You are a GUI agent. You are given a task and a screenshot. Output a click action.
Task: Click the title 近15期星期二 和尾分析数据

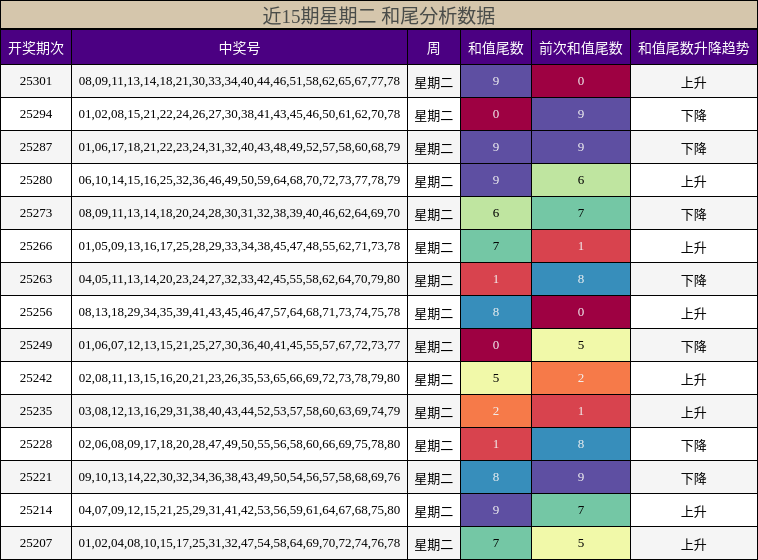[x=379, y=15]
